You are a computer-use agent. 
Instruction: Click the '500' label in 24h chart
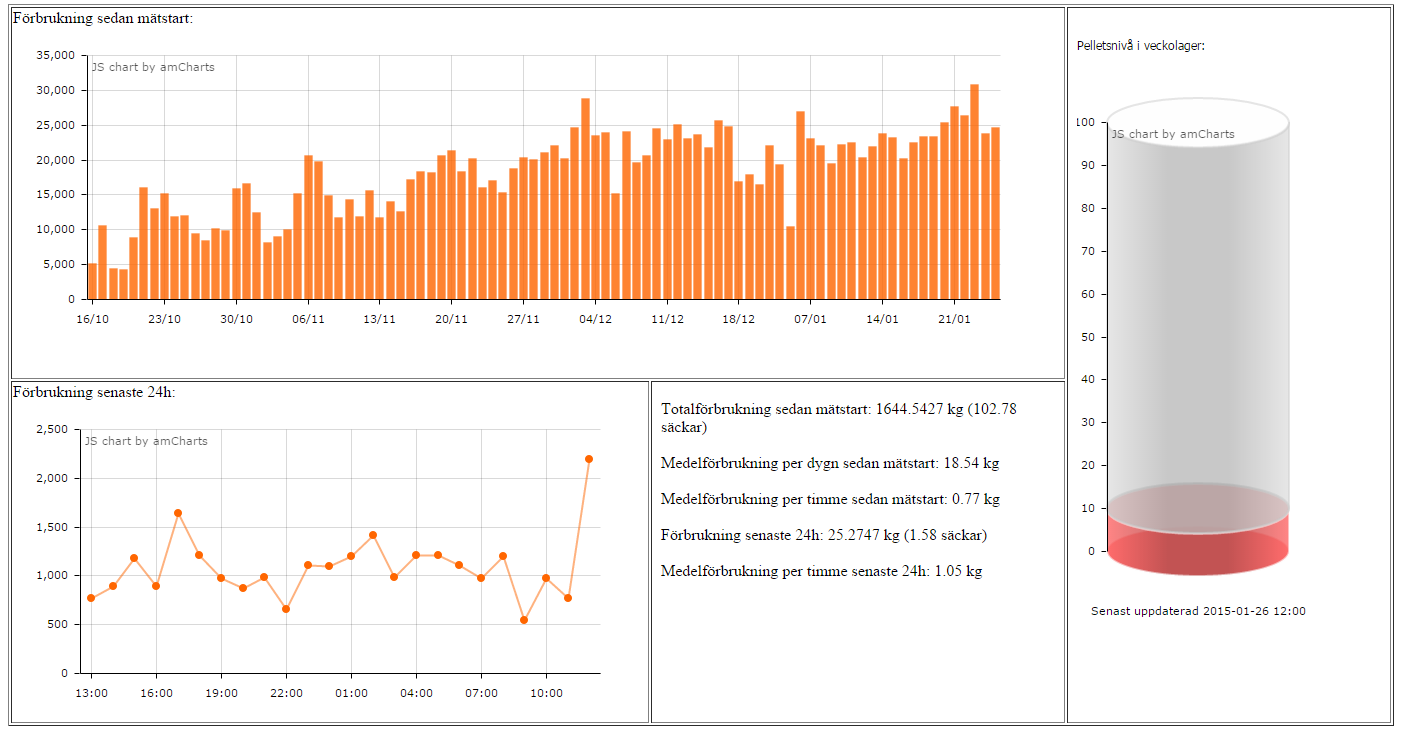[x=58, y=625]
